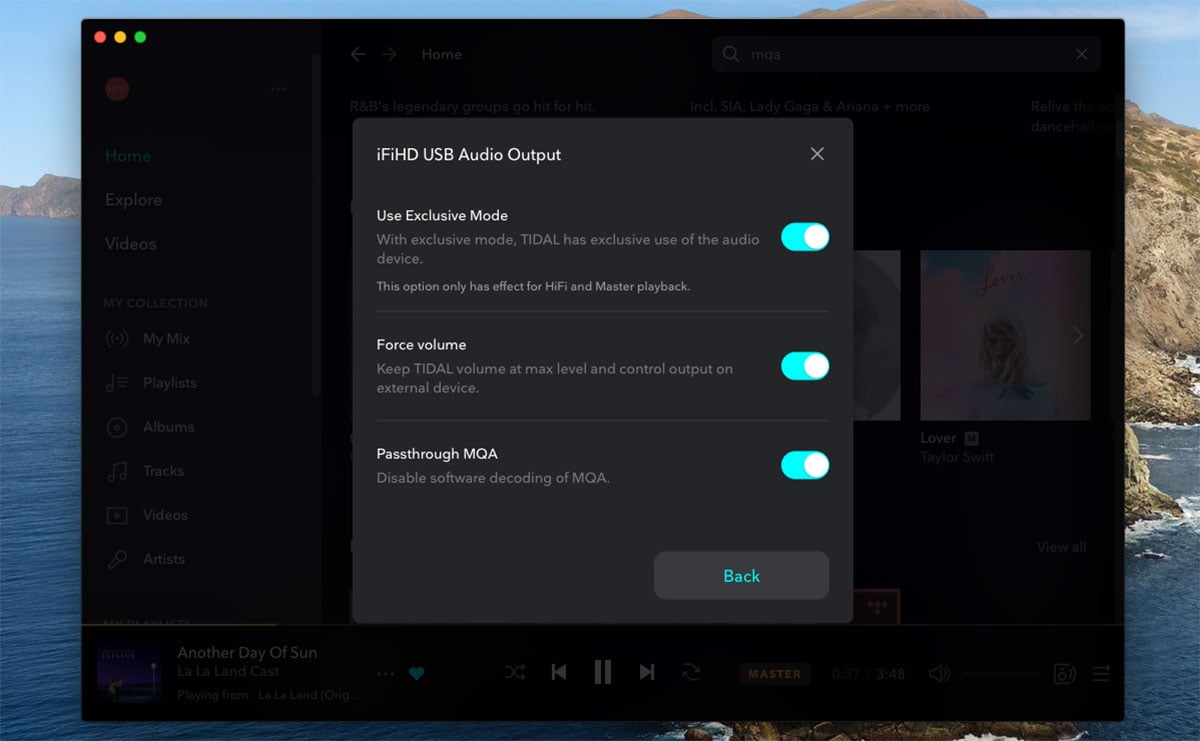Open the Lover album title link
Image resolution: width=1200 pixels, height=741 pixels.
point(938,438)
